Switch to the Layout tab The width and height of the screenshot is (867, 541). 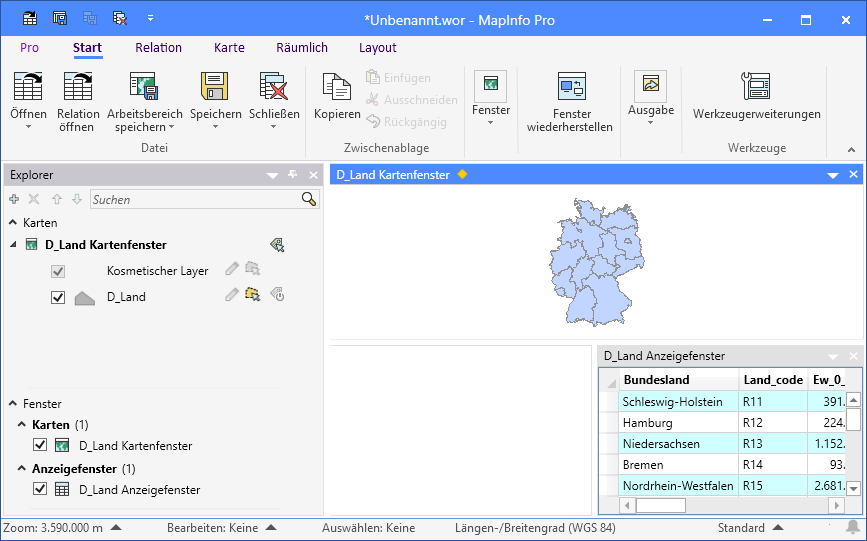pyautogui.click(x=378, y=48)
